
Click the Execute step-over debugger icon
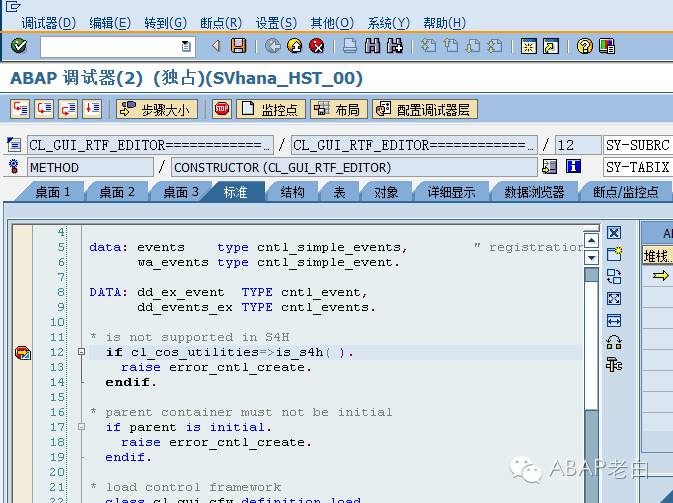tap(44, 109)
